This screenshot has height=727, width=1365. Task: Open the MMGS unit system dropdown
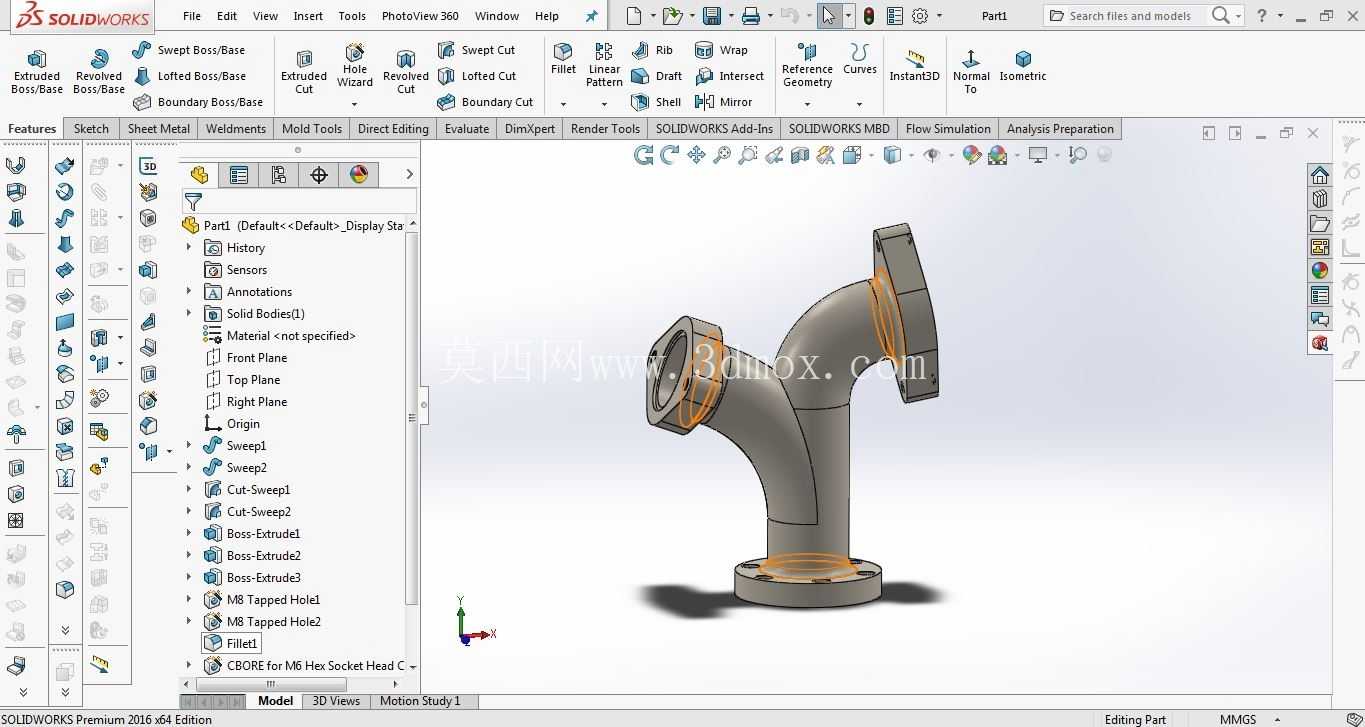[x=1277, y=719]
